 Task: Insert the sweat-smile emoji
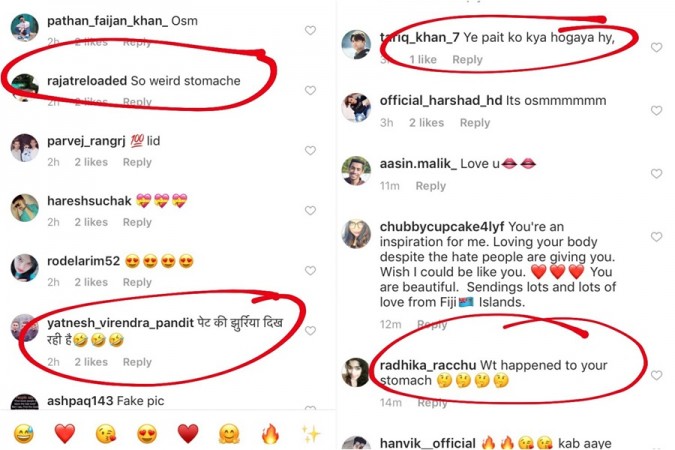click(x=24, y=434)
